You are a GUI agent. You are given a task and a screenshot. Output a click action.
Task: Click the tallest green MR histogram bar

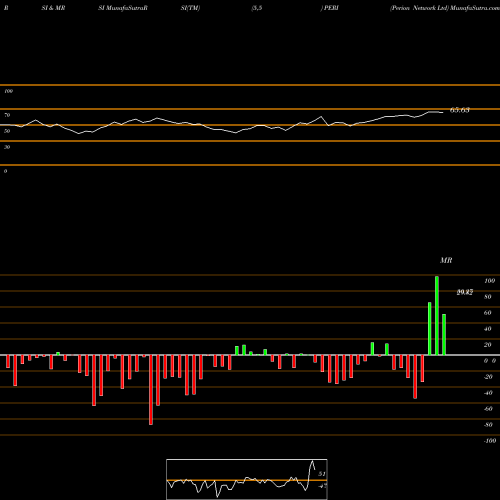437,316
